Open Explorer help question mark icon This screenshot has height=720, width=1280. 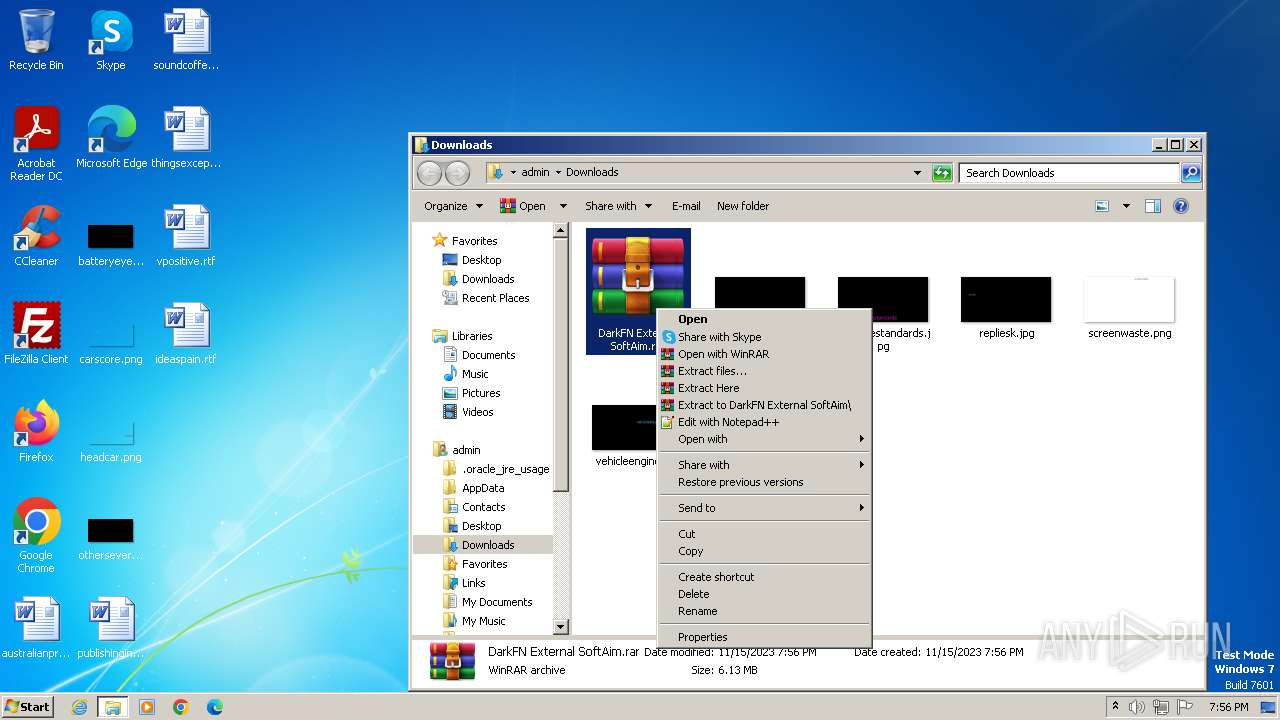pos(1181,206)
